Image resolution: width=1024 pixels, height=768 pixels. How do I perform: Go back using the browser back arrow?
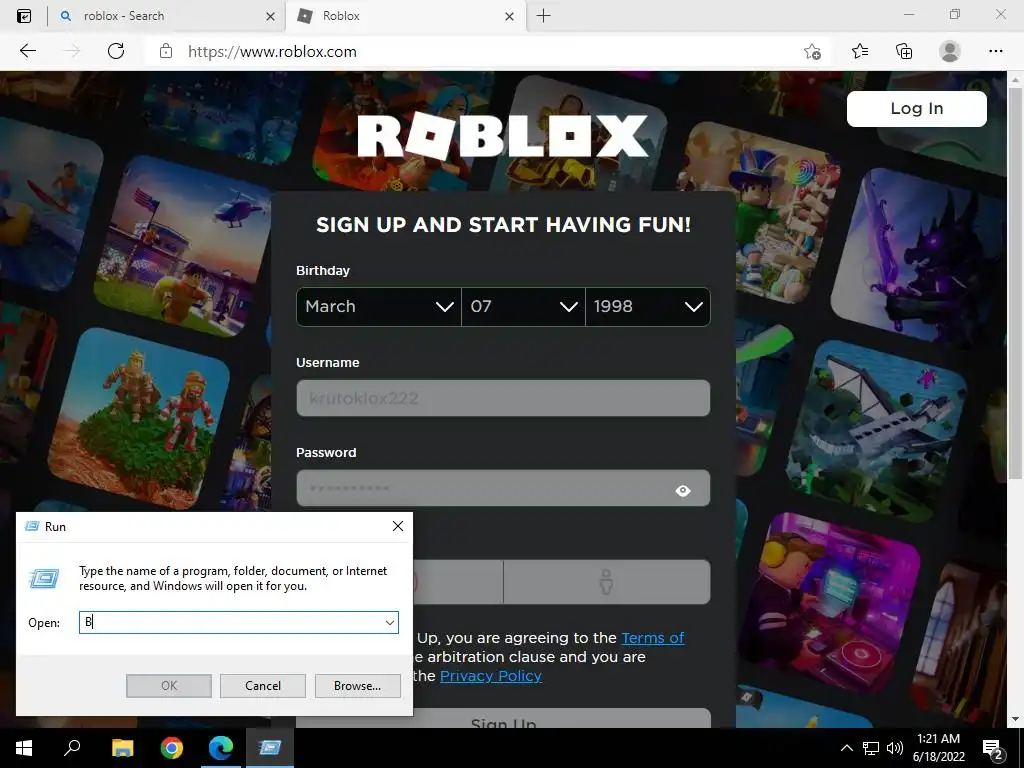coord(27,51)
